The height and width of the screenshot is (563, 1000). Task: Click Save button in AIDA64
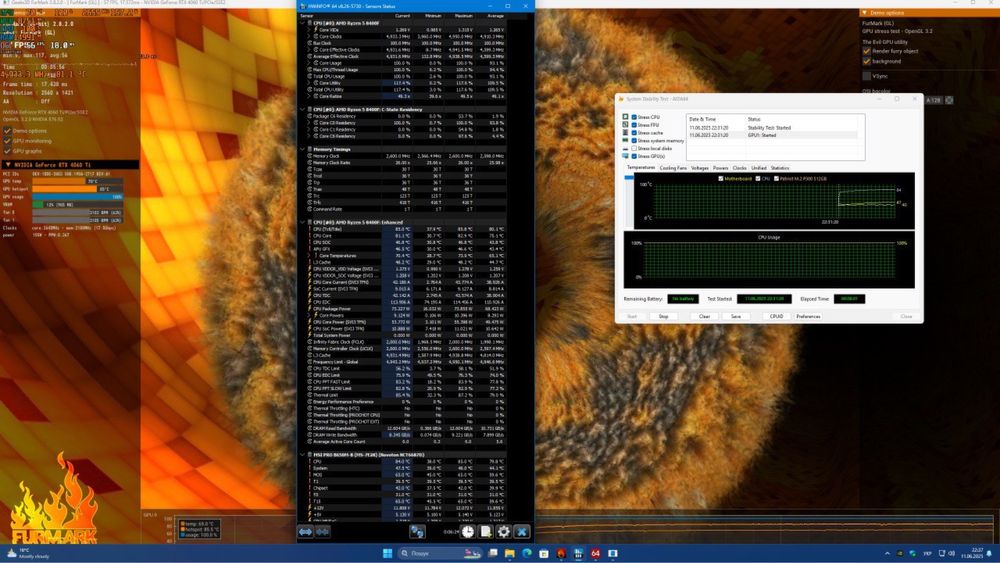coord(735,316)
